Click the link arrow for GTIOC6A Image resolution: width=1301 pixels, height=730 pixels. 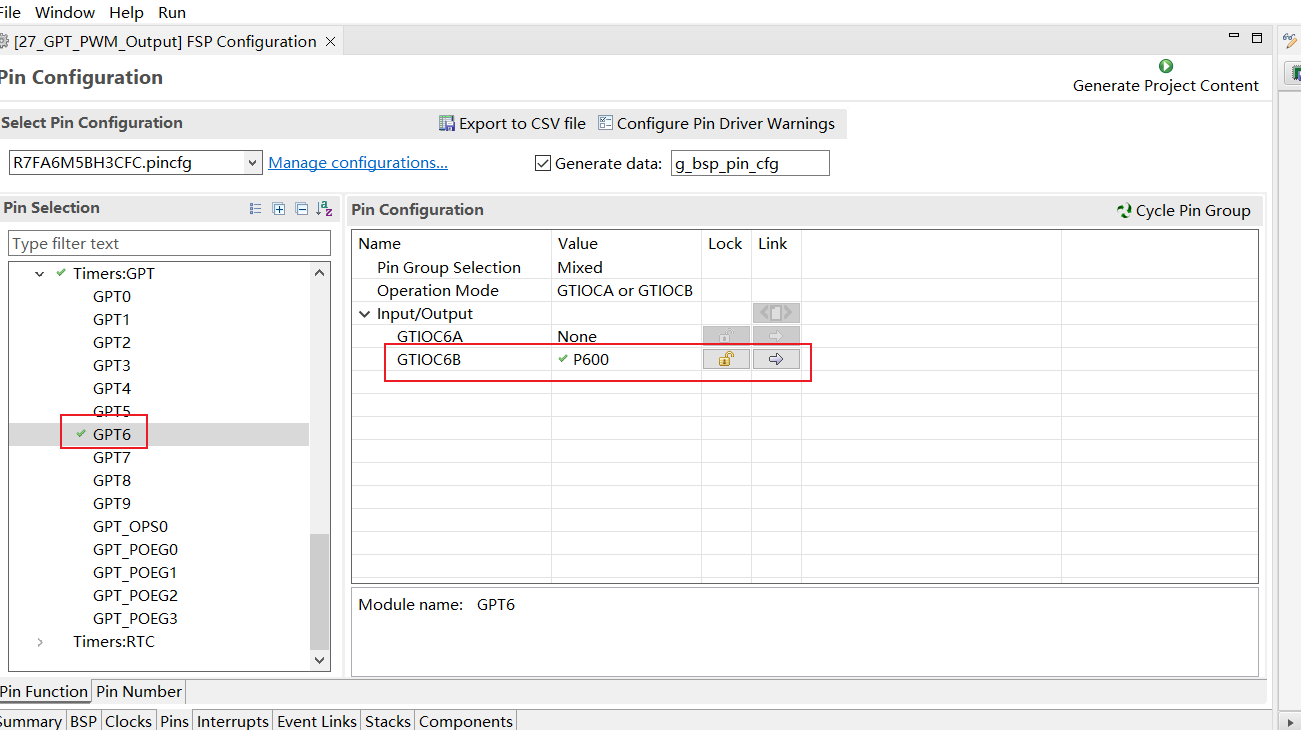(x=776, y=336)
